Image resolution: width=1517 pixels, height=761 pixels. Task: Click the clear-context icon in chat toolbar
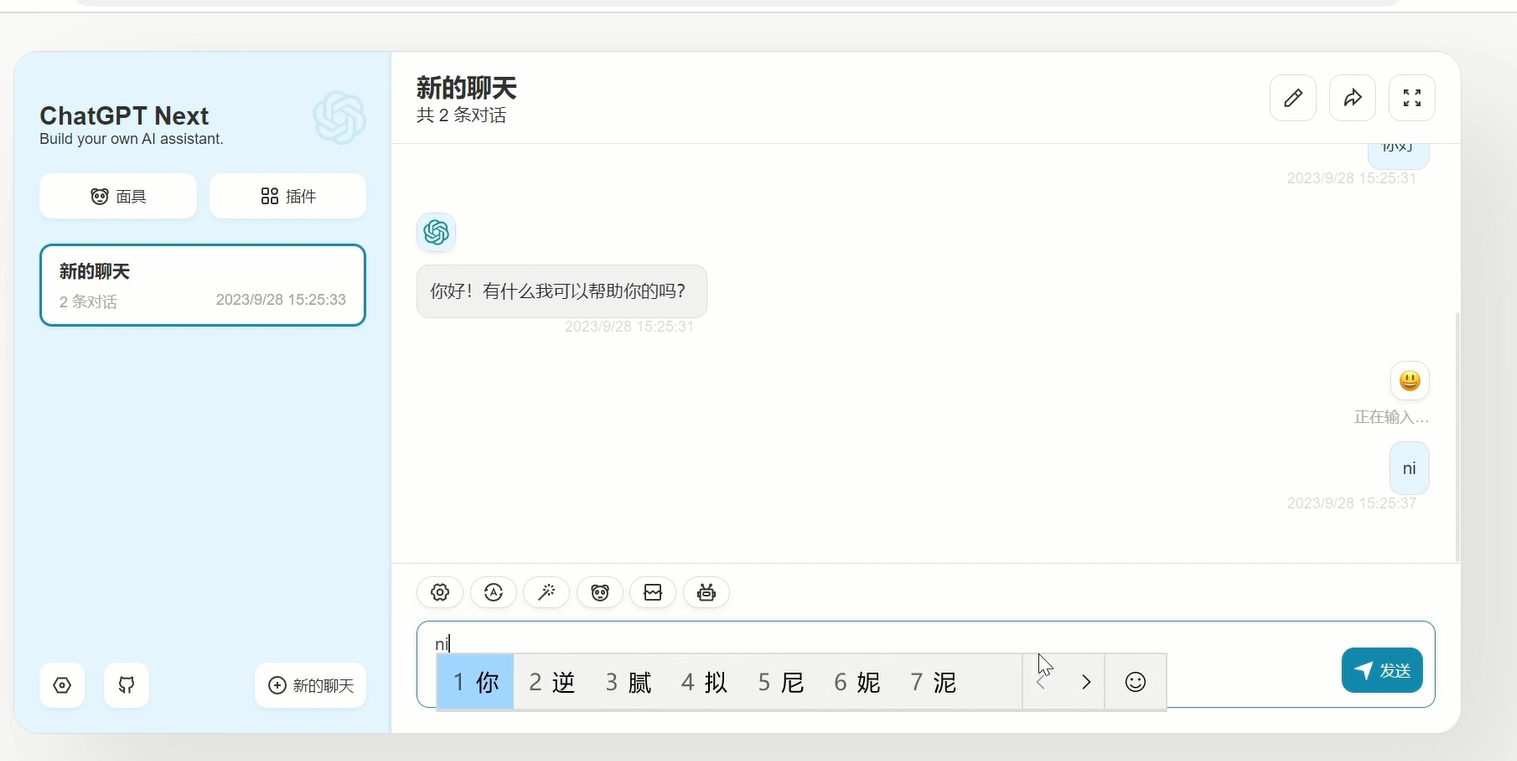point(653,592)
